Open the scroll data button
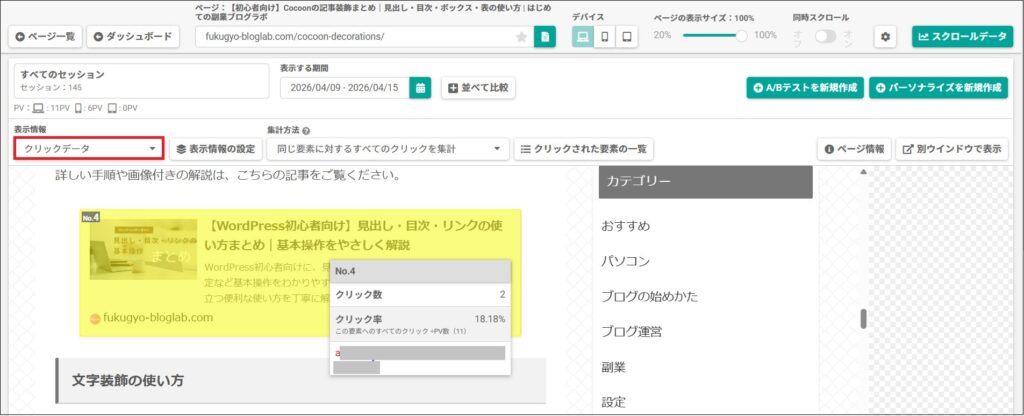1024x416 pixels. coord(962,37)
